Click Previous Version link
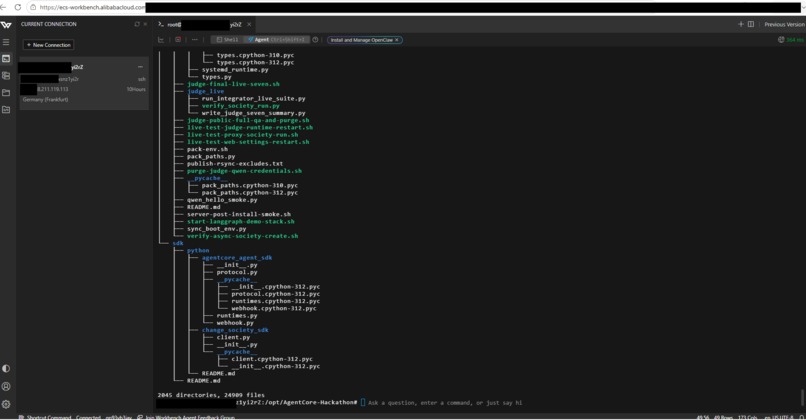The height and width of the screenshot is (420, 806). tap(784, 24)
